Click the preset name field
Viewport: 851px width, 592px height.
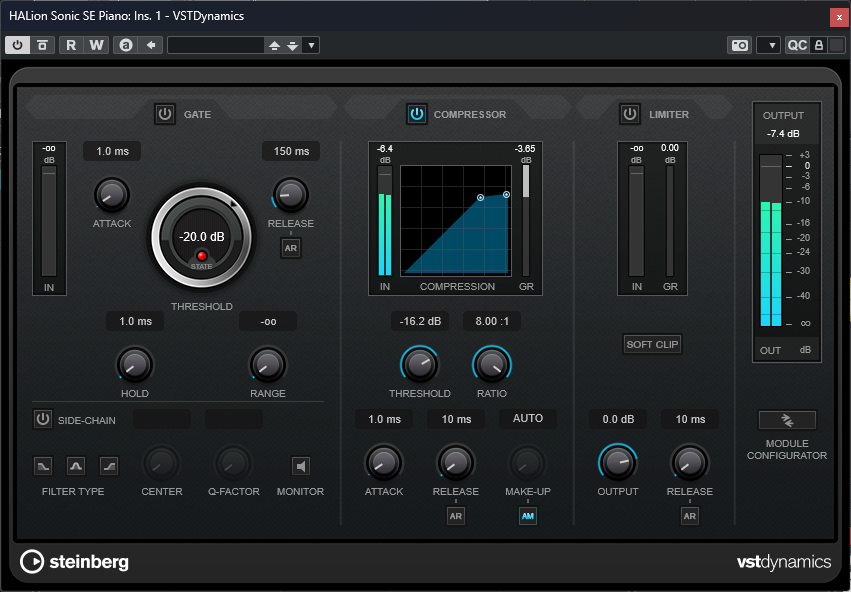[216, 45]
